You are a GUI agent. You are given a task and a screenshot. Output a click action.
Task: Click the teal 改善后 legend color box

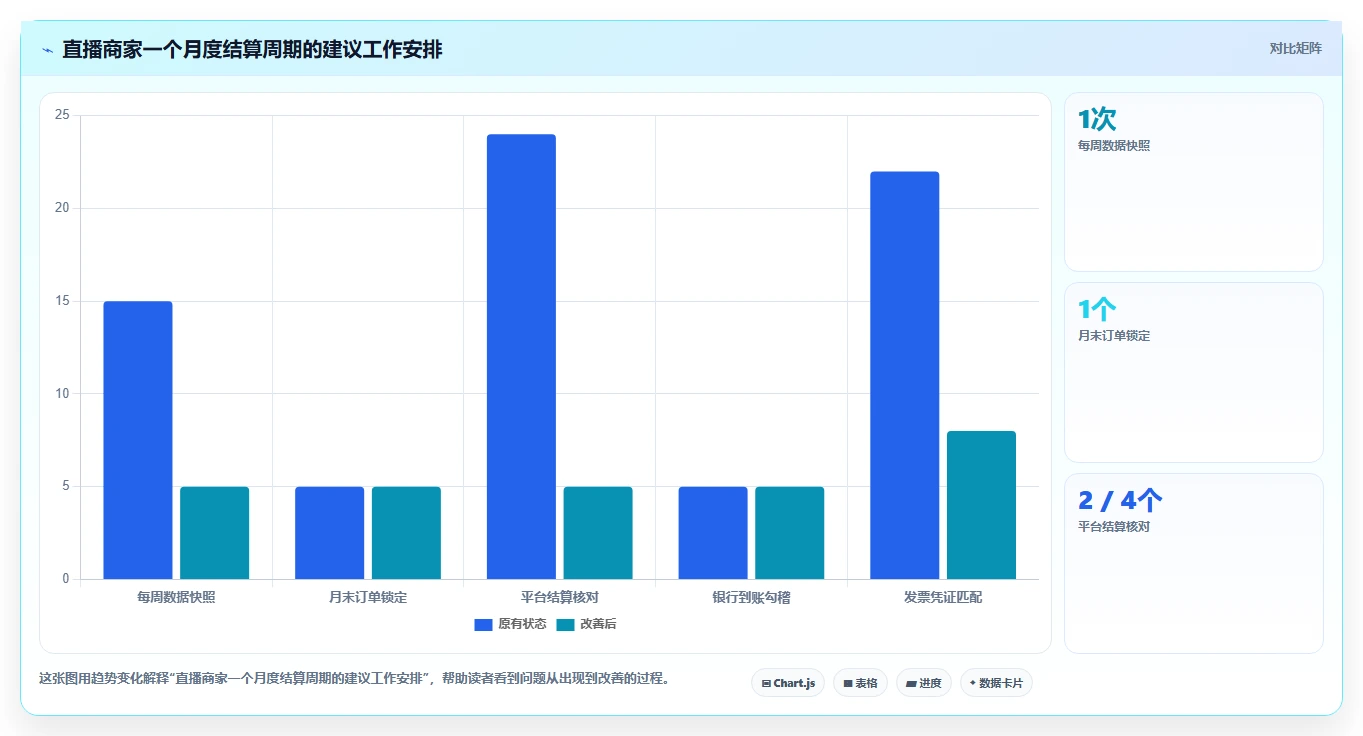pos(565,624)
